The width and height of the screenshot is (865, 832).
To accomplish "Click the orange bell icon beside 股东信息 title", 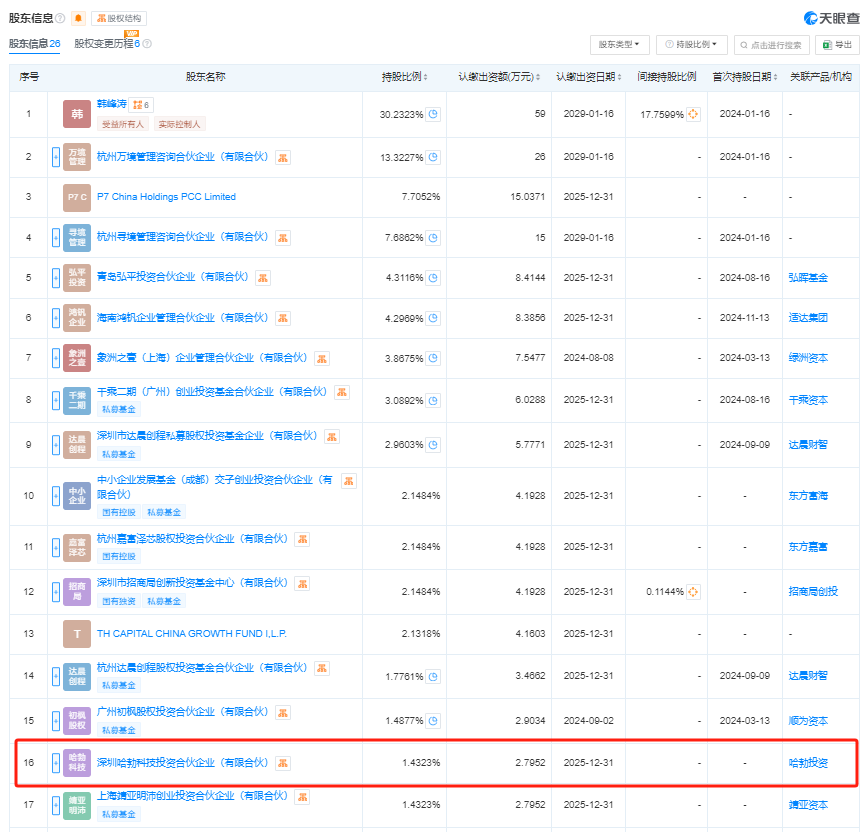I will tap(78, 18).
